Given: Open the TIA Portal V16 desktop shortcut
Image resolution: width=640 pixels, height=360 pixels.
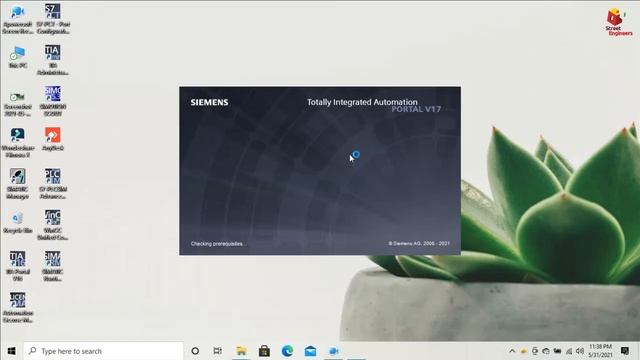Looking at the screenshot, I should point(18,266).
